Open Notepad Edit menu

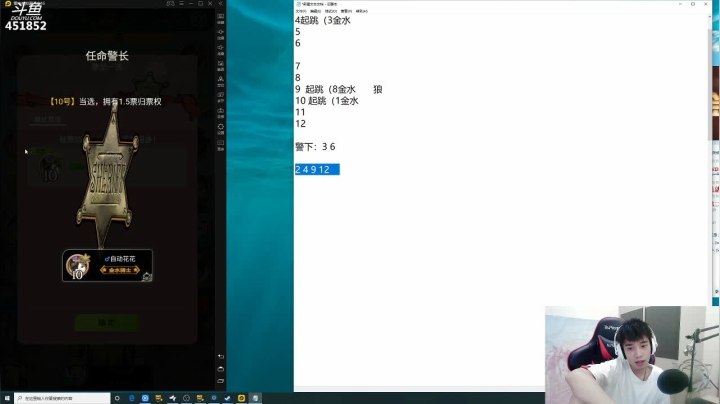pos(315,11)
